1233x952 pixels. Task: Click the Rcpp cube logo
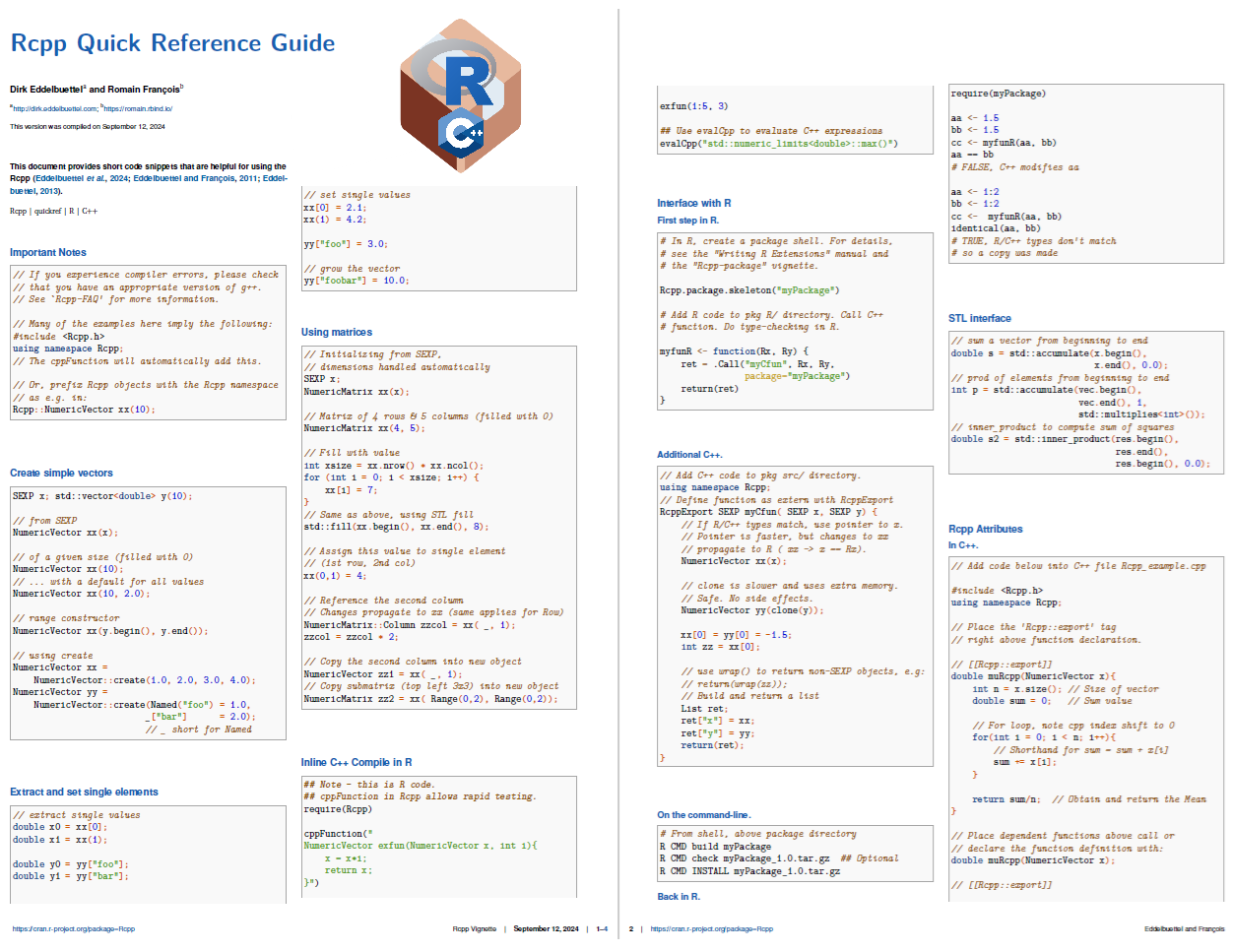point(459,94)
